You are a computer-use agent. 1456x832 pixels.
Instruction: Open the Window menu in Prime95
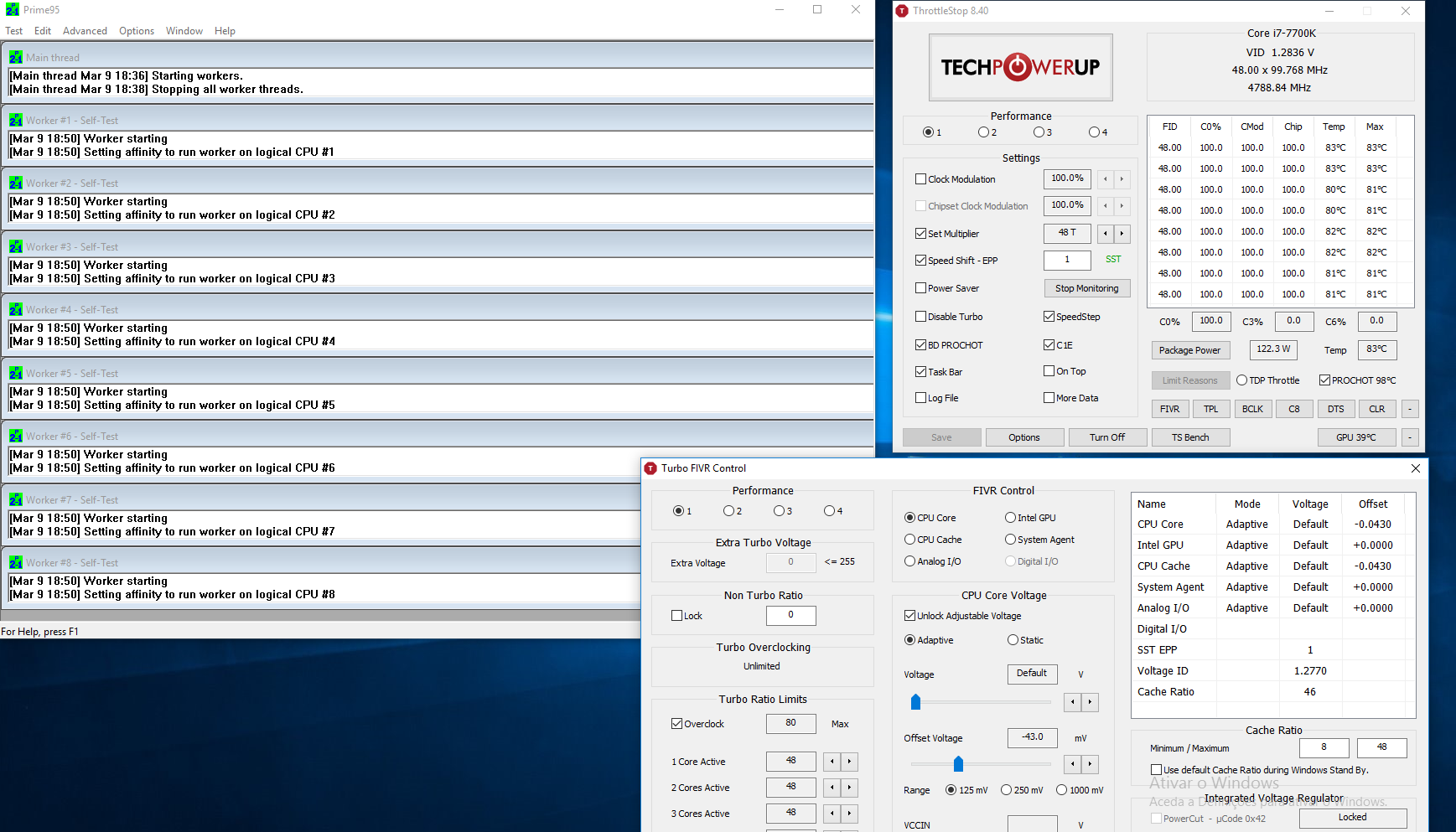tap(184, 31)
